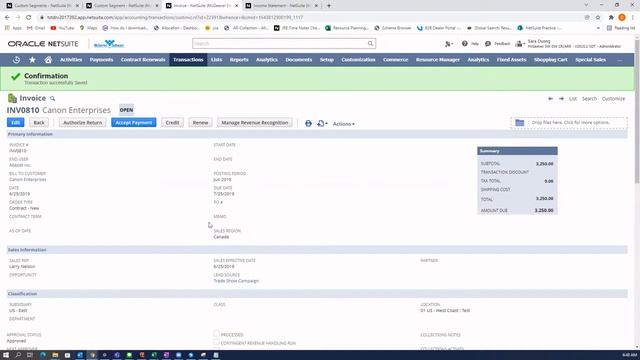This screenshot has width=640, height=360.
Task: Open the Feedback speech bubble icon
Action: click(488, 43)
